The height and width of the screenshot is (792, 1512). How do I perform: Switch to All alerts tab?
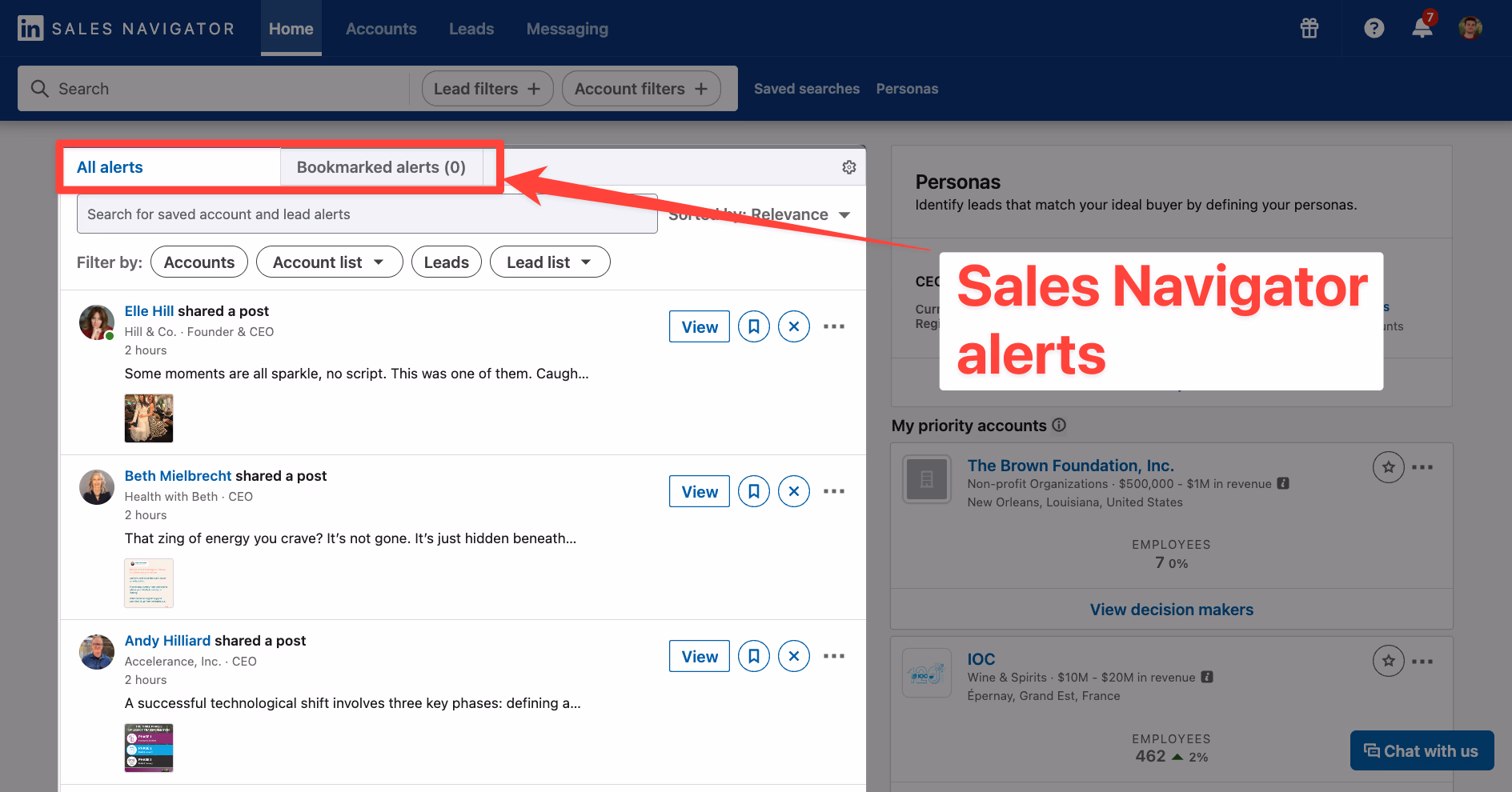pos(171,167)
